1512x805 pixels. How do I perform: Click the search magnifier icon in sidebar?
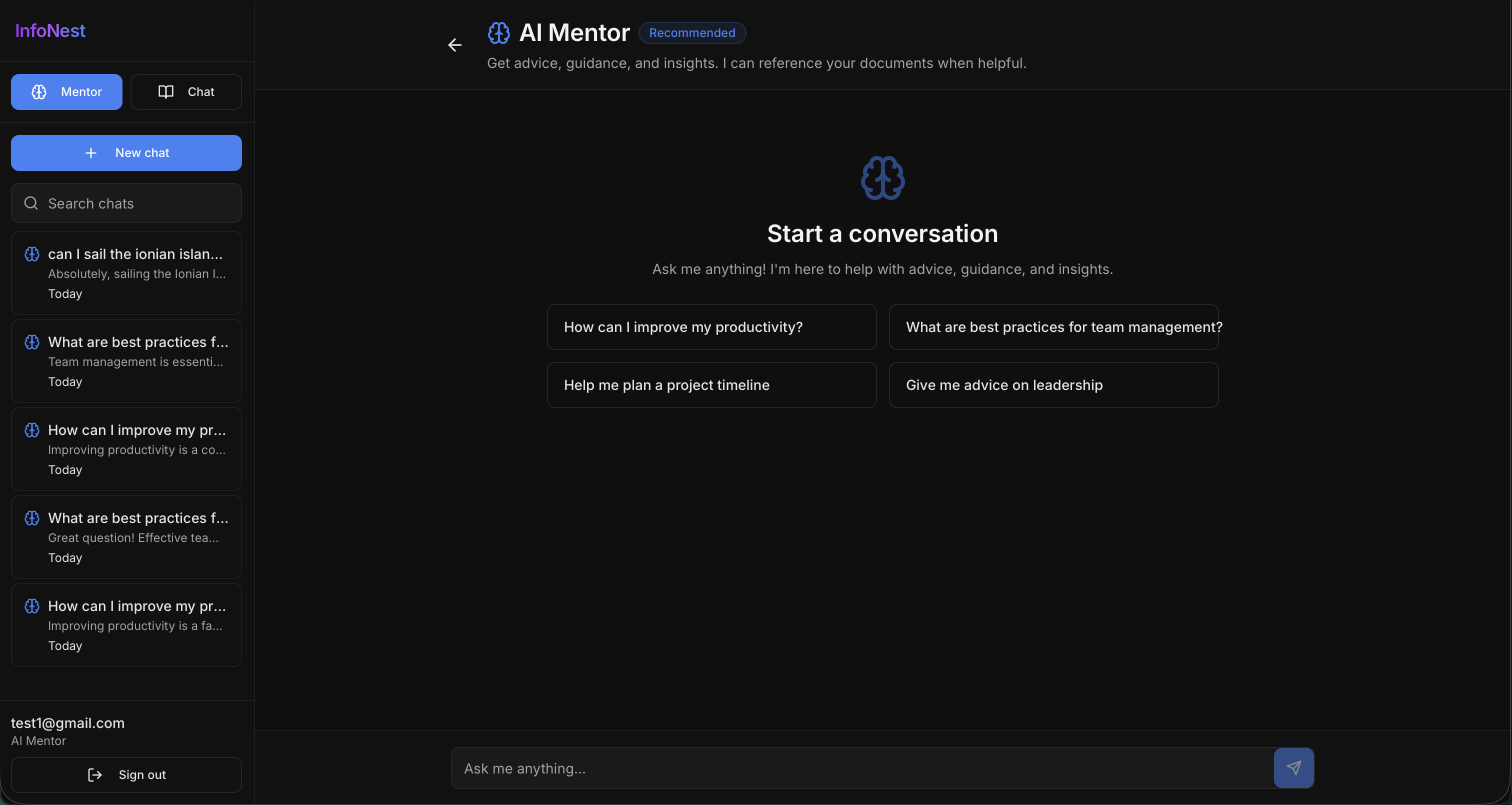(31, 203)
